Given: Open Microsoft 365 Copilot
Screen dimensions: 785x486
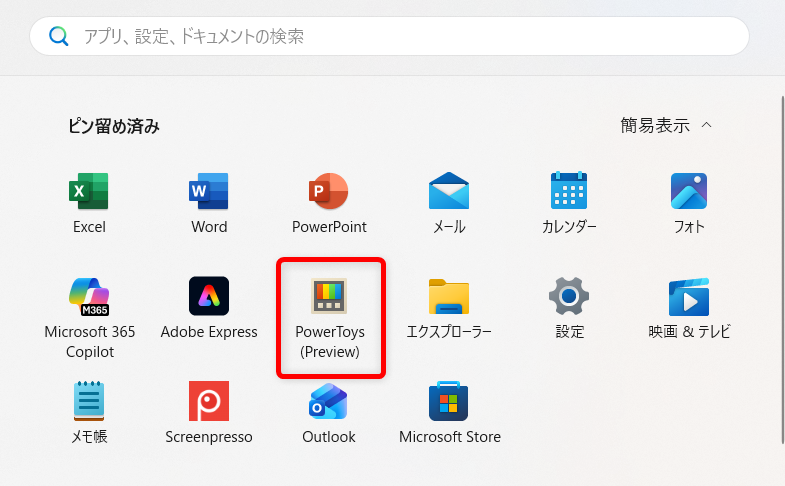Looking at the screenshot, I should (90, 318).
